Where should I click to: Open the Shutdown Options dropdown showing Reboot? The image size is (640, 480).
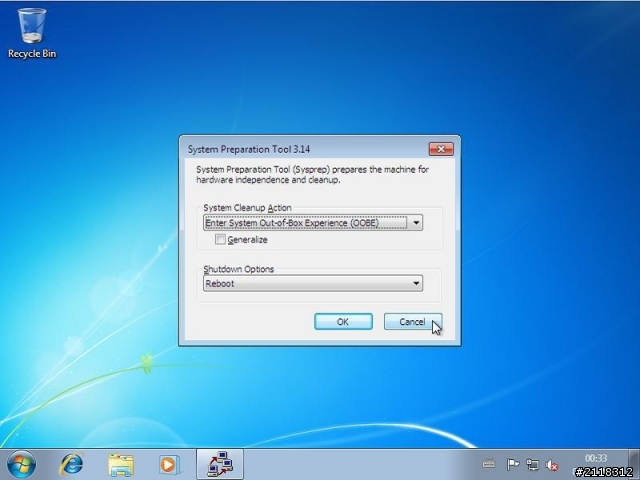pos(313,283)
